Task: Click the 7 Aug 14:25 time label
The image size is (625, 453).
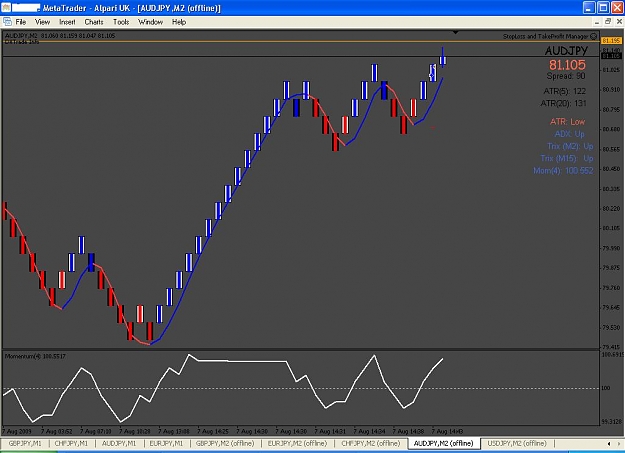Action: (x=213, y=431)
